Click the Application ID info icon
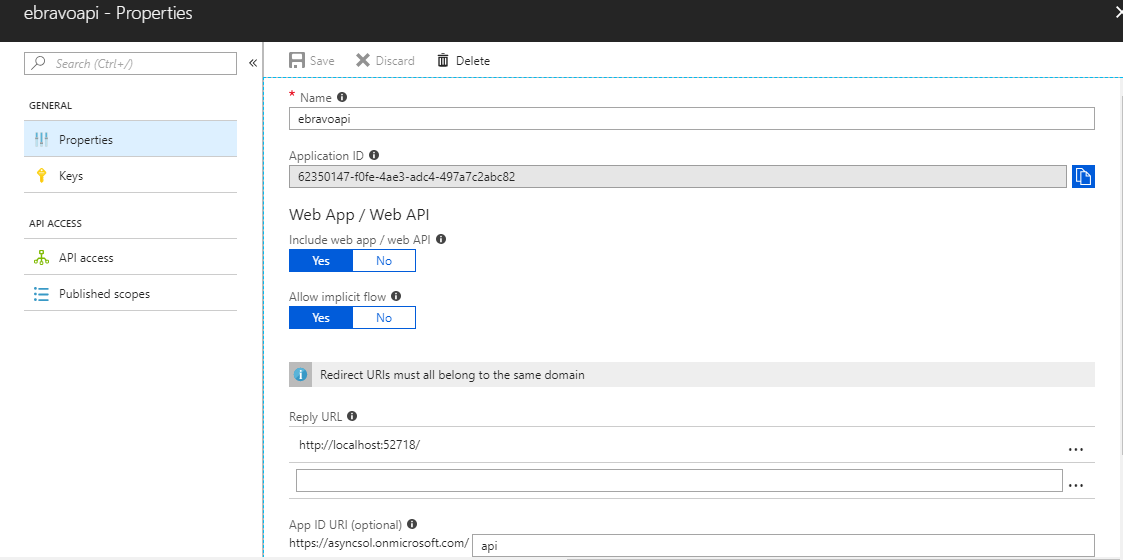The height and width of the screenshot is (560, 1123). coord(374,156)
